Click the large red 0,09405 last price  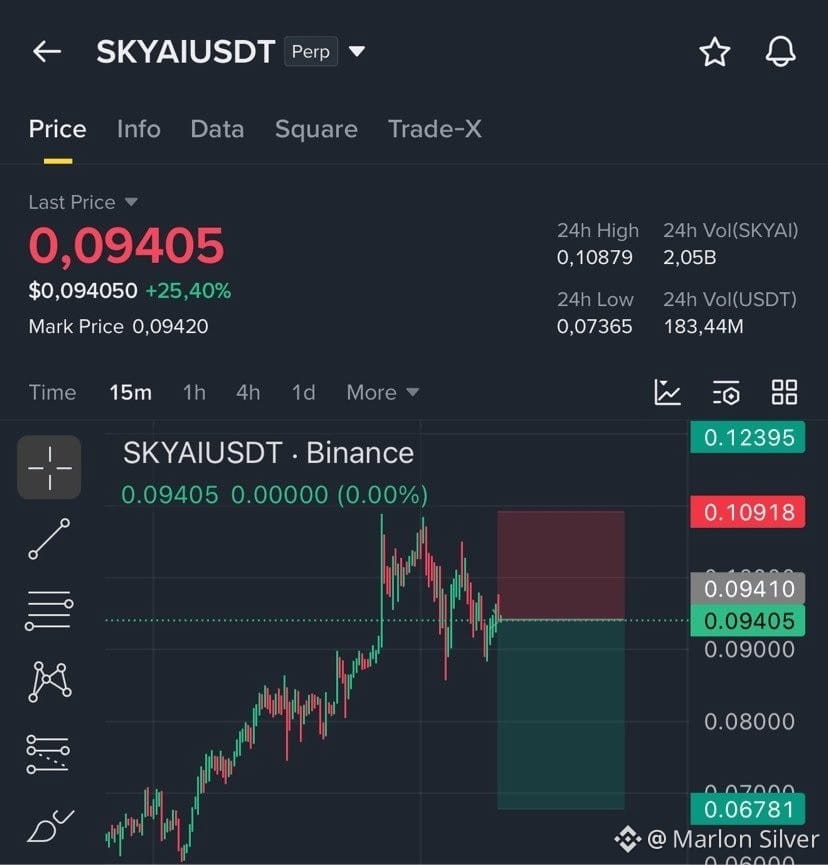pos(126,246)
